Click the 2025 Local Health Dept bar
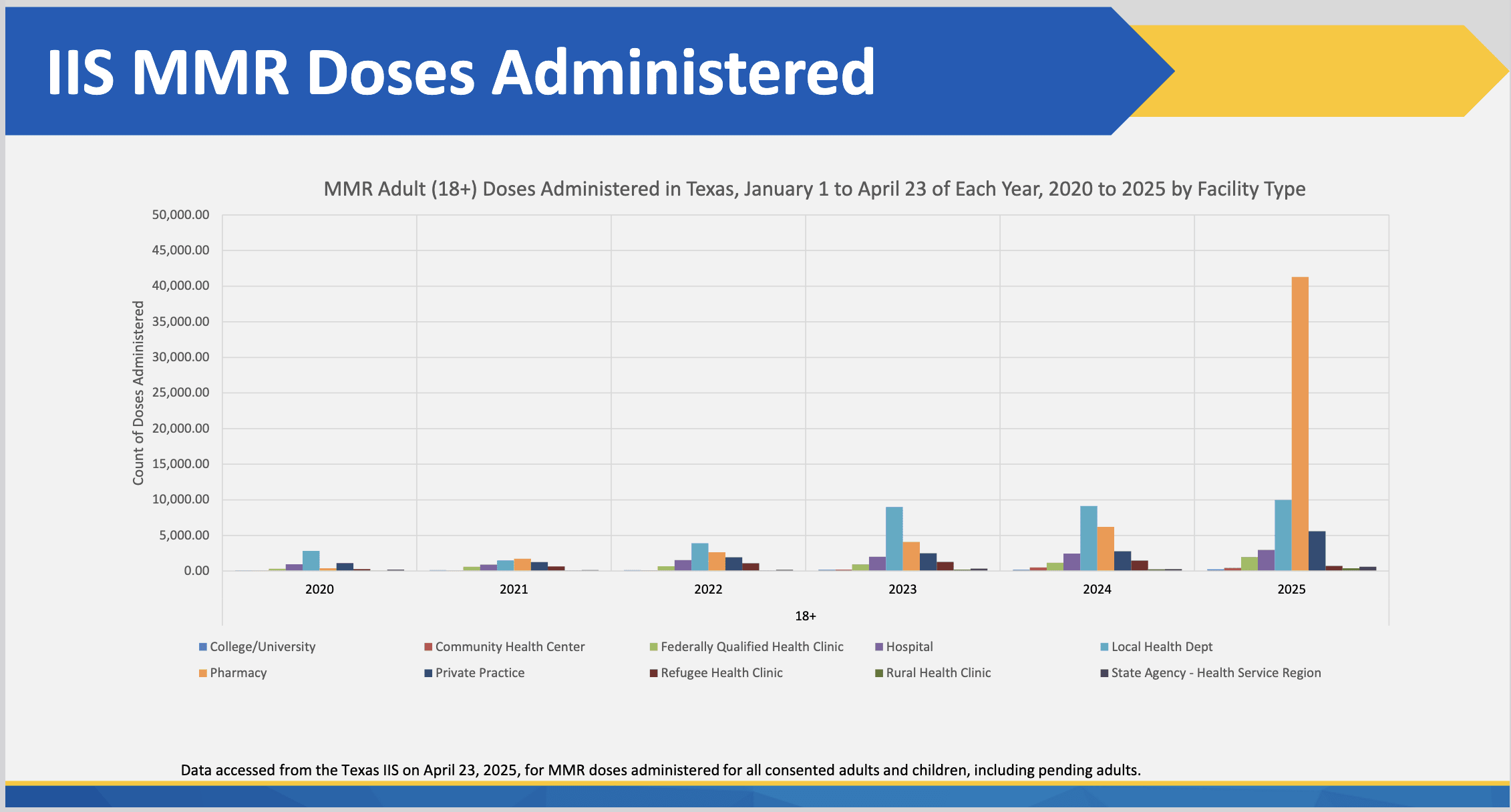 click(1283, 535)
